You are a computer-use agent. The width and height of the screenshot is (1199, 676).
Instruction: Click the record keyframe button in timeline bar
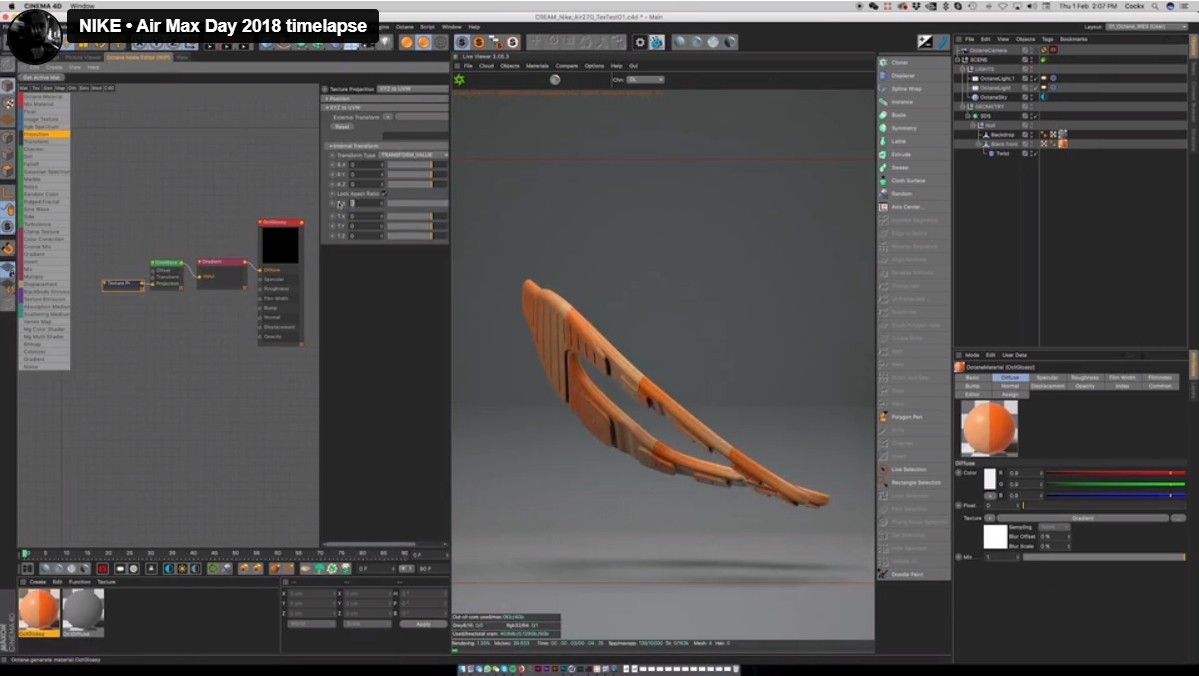pos(102,569)
